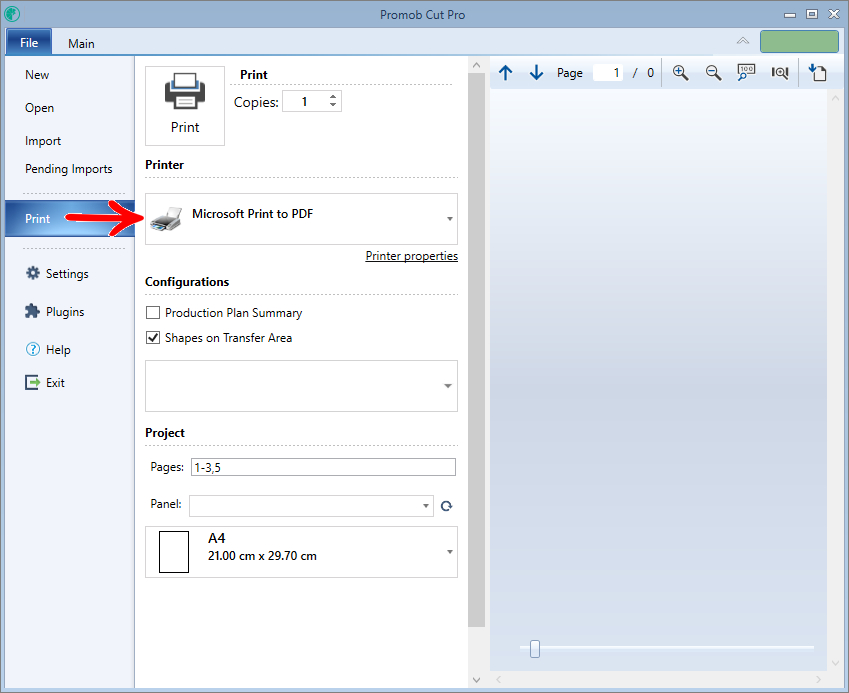Zoom out of the print preview
Image resolution: width=849 pixels, height=693 pixels.
coord(713,73)
